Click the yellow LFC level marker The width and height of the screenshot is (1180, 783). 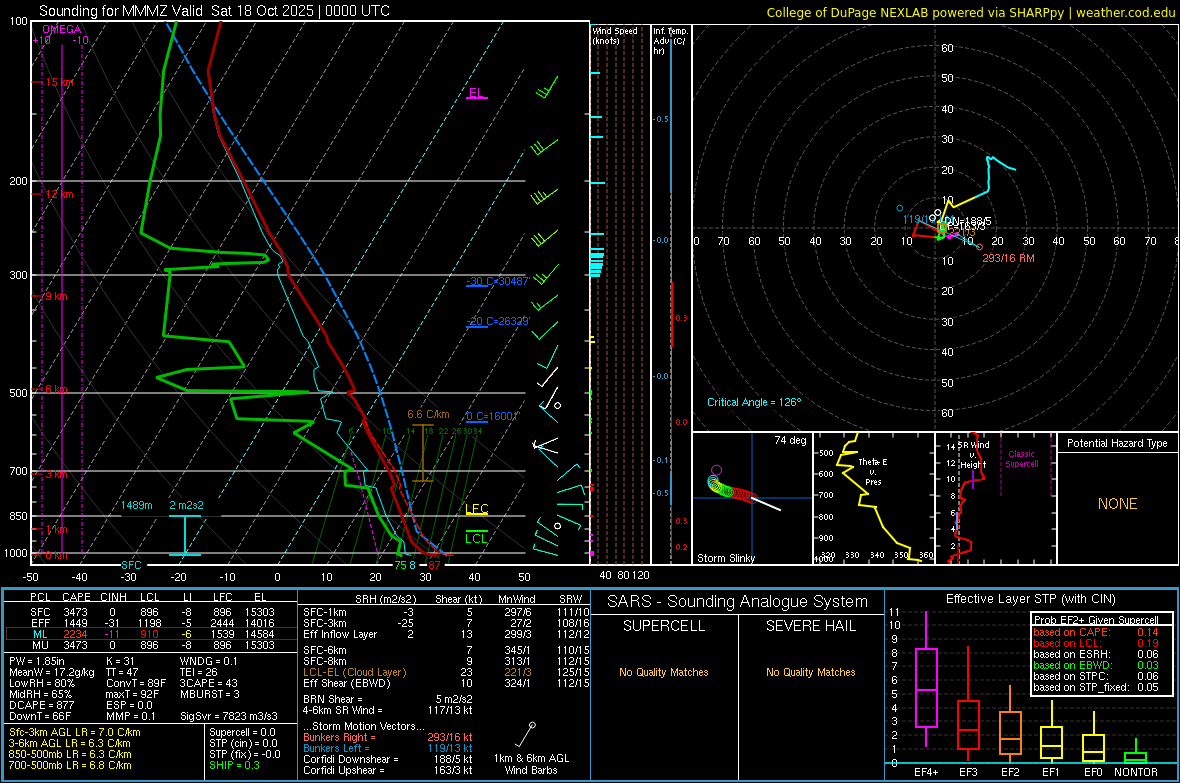point(476,510)
